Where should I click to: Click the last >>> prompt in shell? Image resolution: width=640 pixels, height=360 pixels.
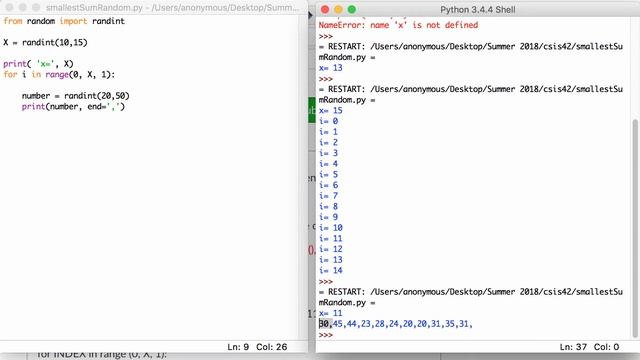click(326, 335)
